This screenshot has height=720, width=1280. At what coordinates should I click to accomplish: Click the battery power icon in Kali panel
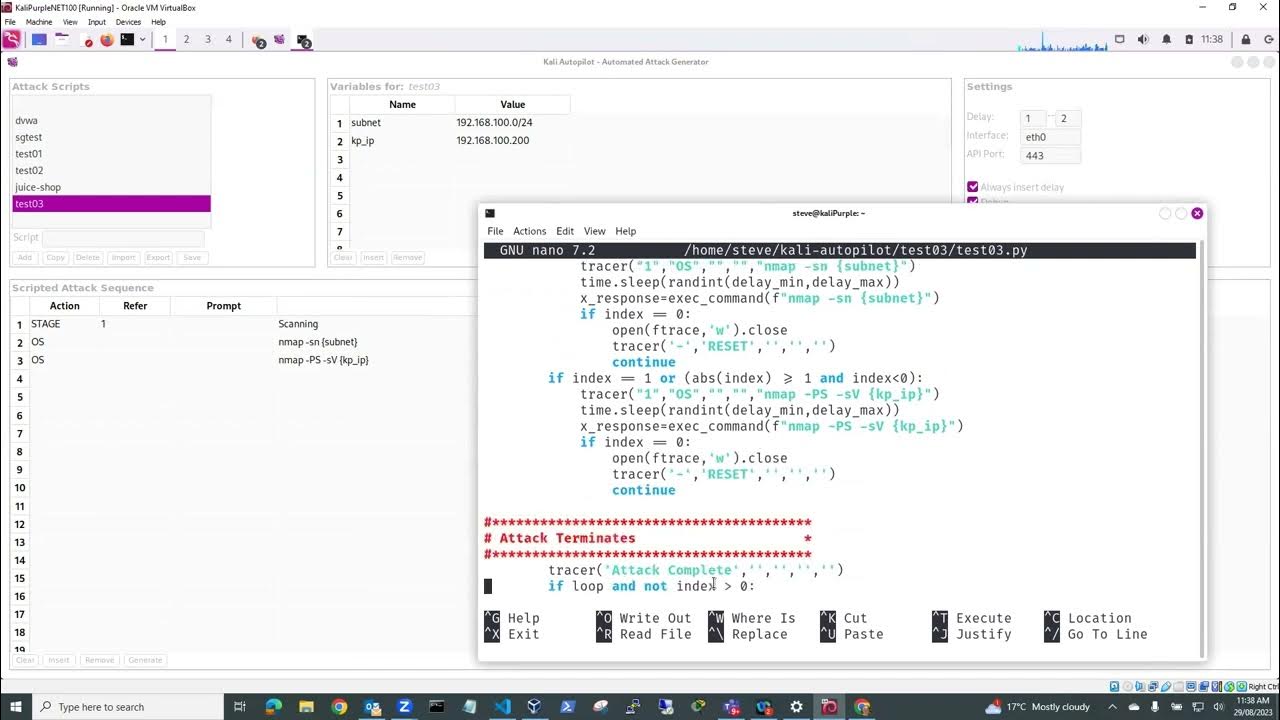point(1189,40)
